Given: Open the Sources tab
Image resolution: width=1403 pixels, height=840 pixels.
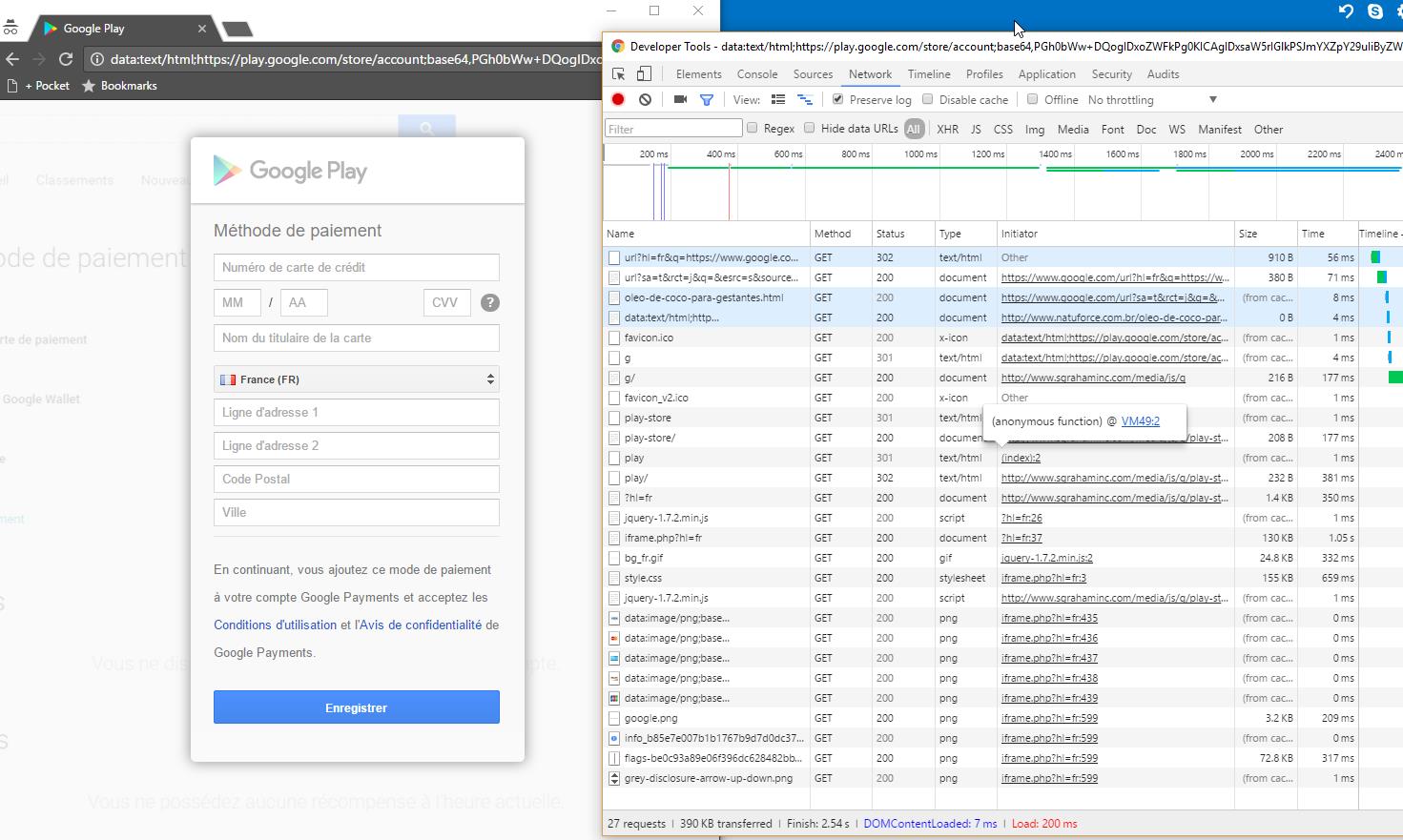Looking at the screenshot, I should click(x=813, y=73).
